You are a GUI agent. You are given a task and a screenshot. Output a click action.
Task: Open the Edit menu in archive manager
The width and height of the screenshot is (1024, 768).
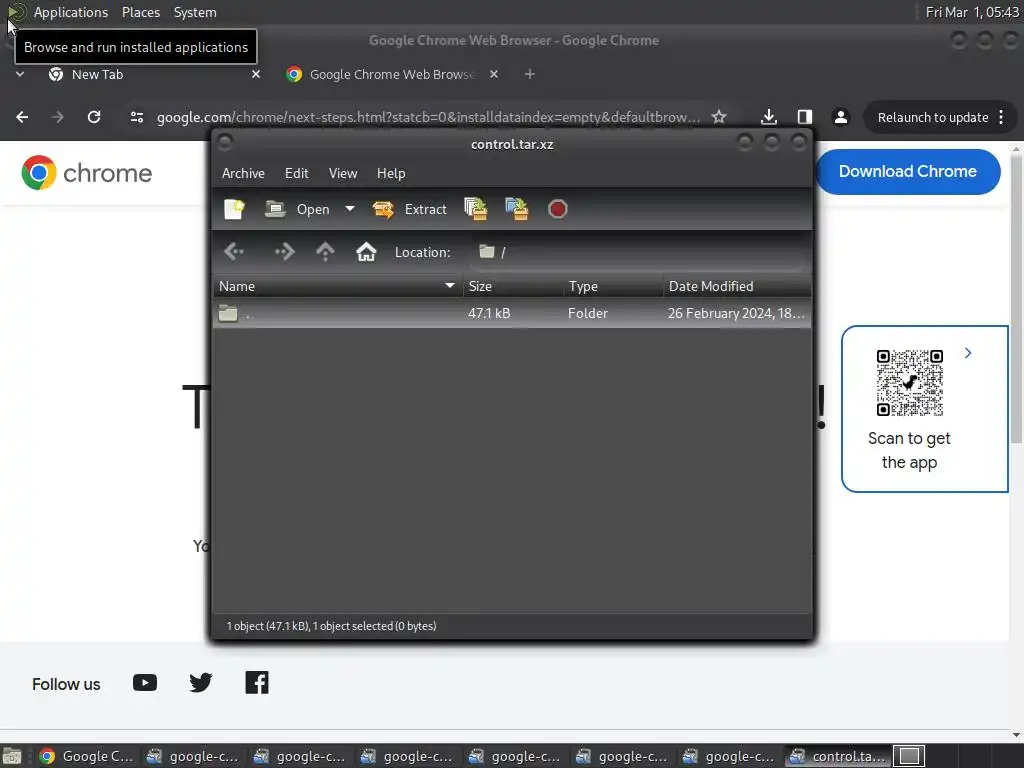tap(296, 173)
